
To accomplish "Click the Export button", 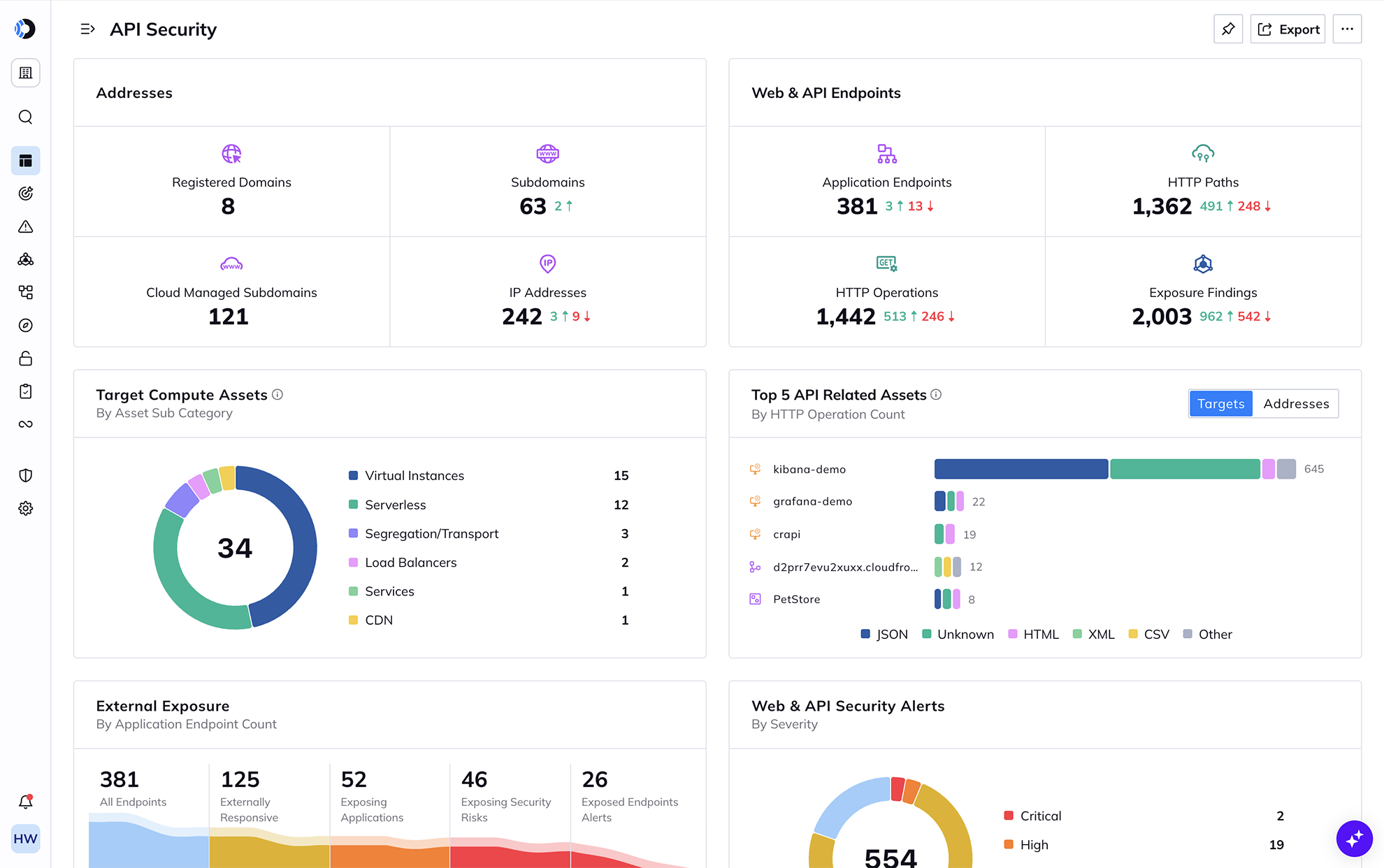I will pyautogui.click(x=1288, y=29).
